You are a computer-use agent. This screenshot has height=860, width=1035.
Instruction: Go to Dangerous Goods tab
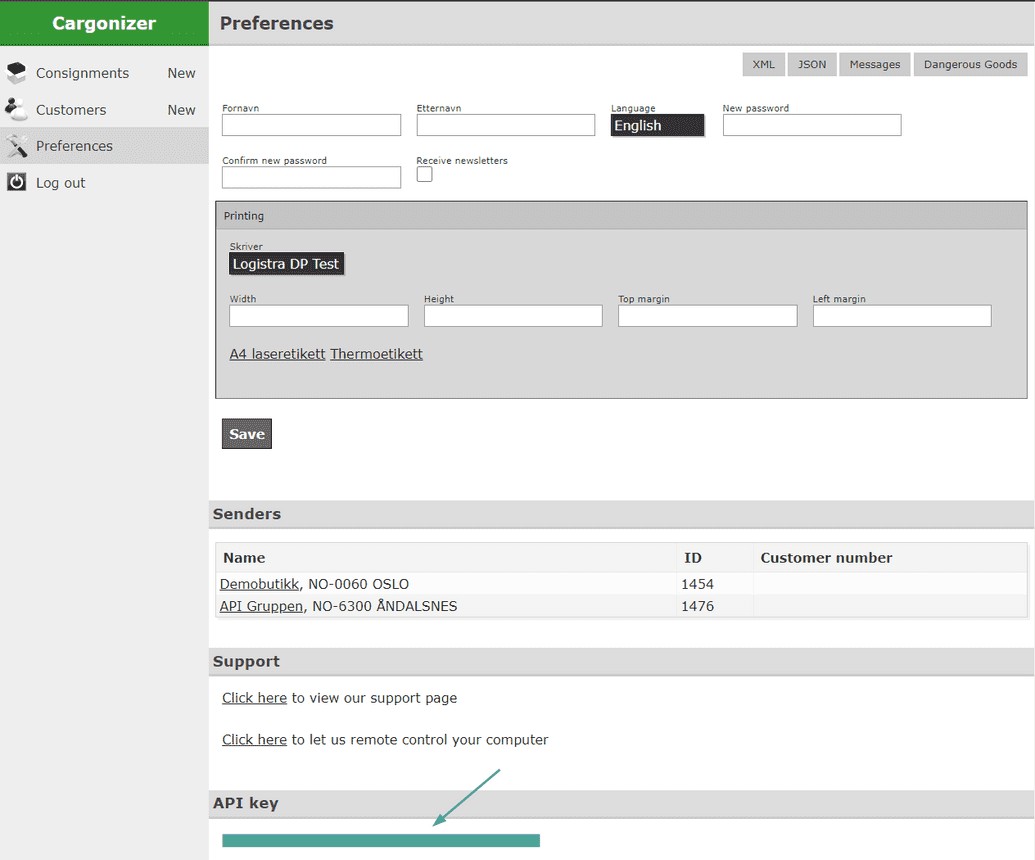point(970,64)
